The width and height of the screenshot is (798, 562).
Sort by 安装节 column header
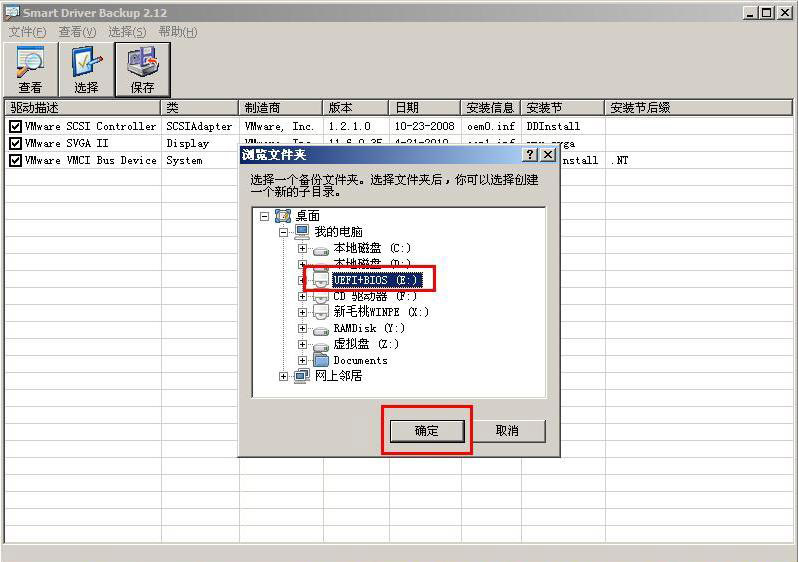pos(562,107)
